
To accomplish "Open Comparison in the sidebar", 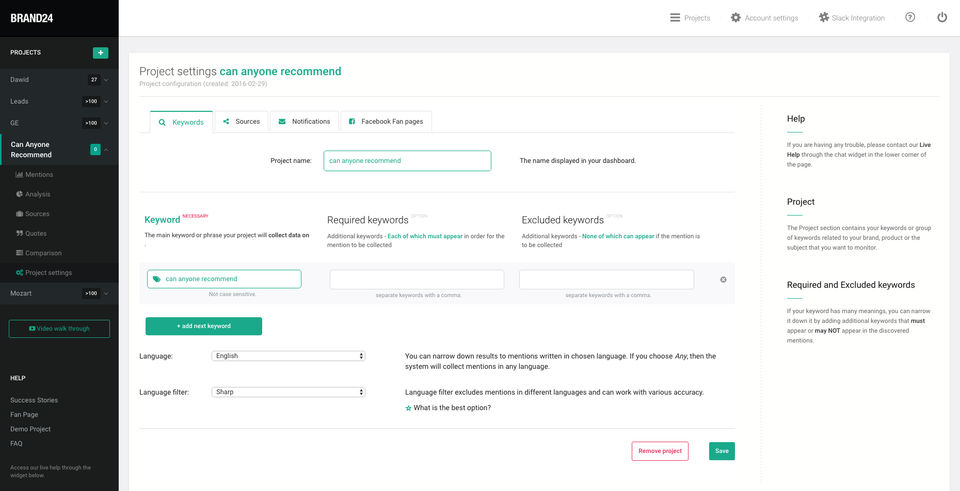I will [42, 253].
